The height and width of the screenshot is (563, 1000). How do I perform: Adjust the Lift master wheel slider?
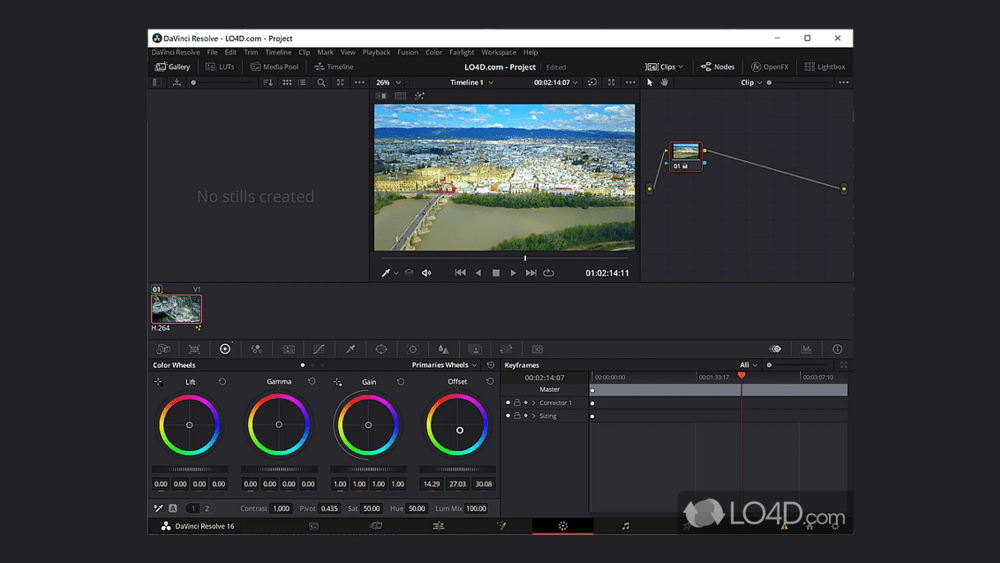[189, 469]
